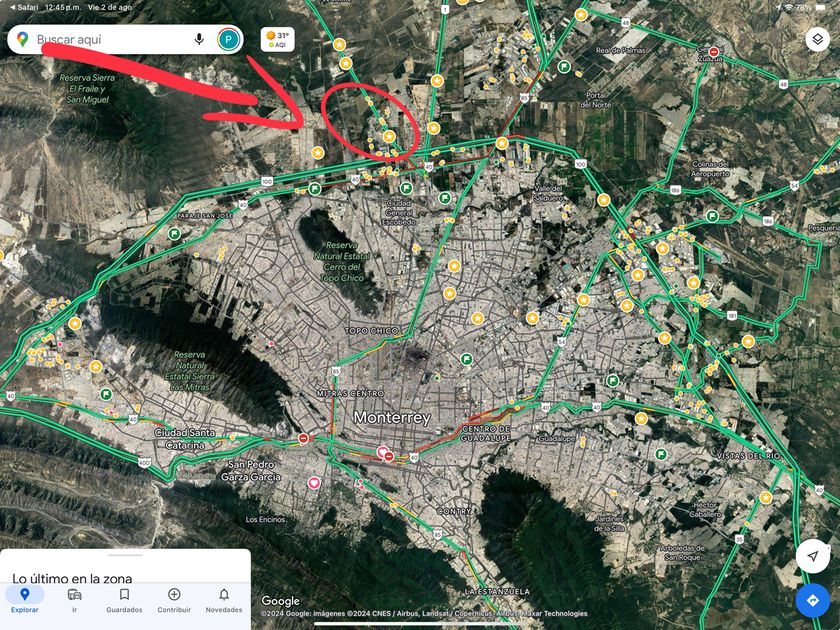Click the "Buscar aquí" search field
Viewport: 840px width, 630px height.
(x=125, y=39)
